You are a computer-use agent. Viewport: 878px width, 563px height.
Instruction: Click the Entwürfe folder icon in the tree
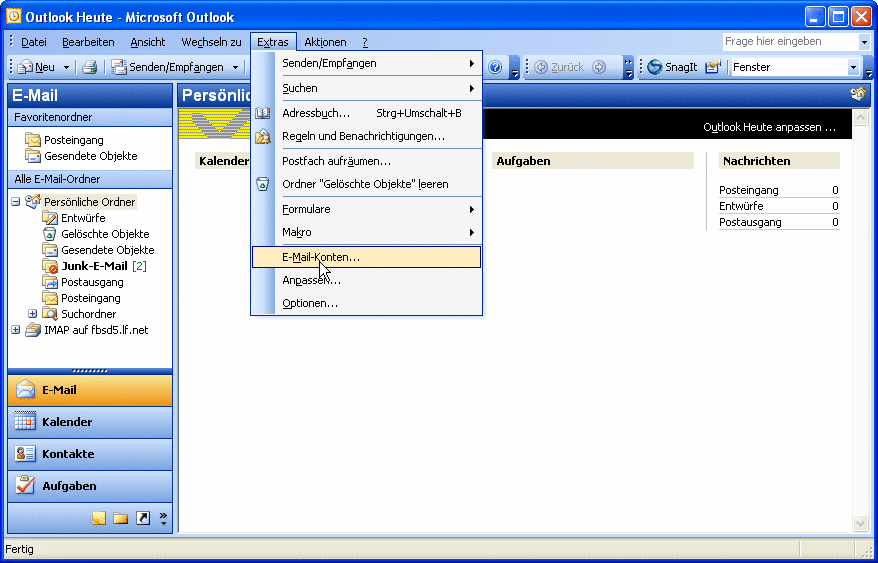(x=50, y=218)
